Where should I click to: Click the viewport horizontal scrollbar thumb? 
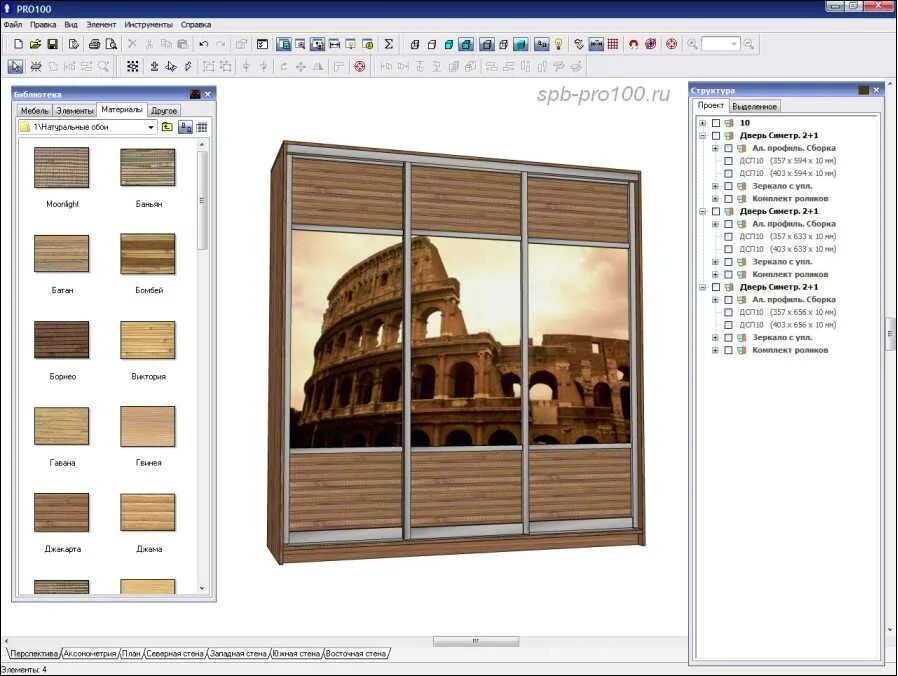476,641
